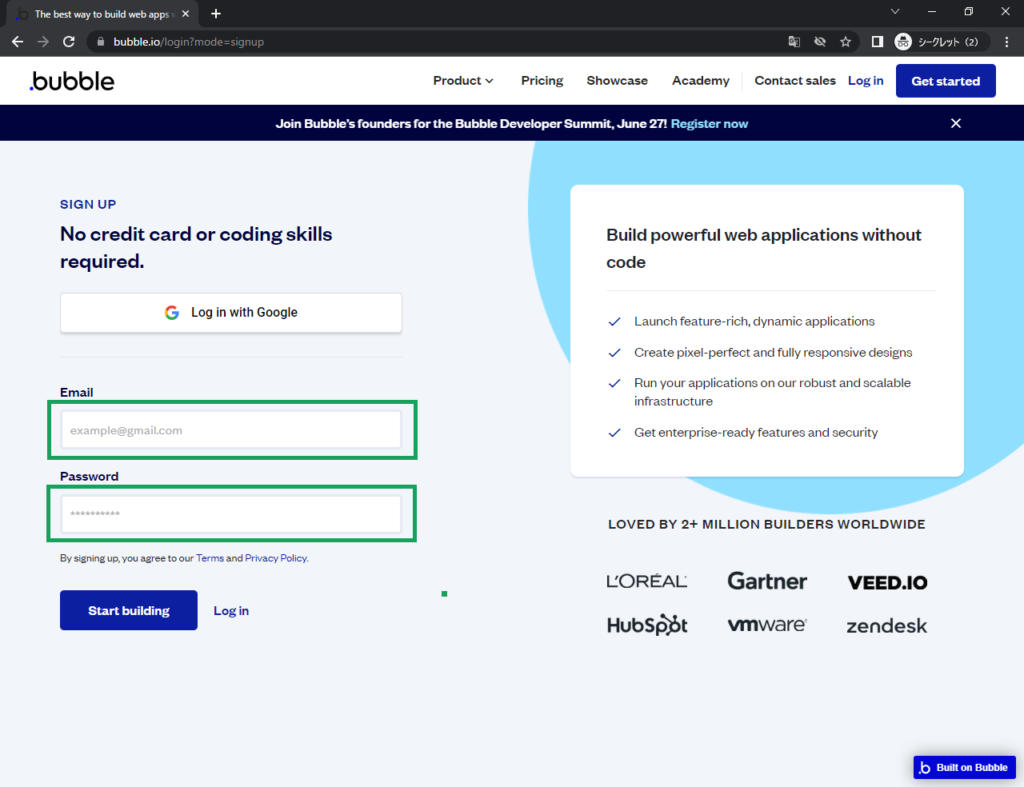The width and height of the screenshot is (1024, 787).
Task: Click the Log in with Google button
Action: coord(231,313)
